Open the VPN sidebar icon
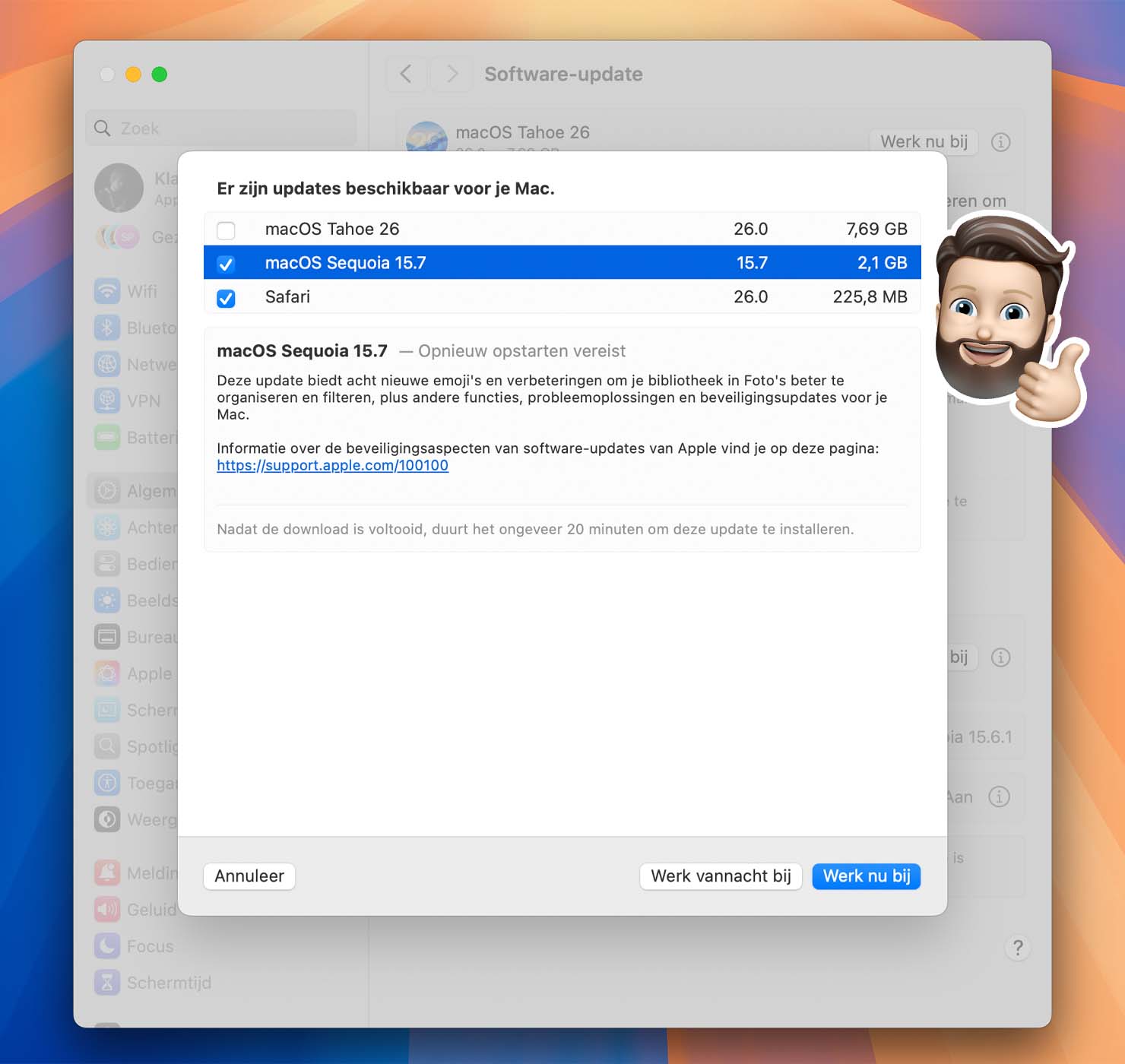1125x1064 pixels. coord(107,401)
